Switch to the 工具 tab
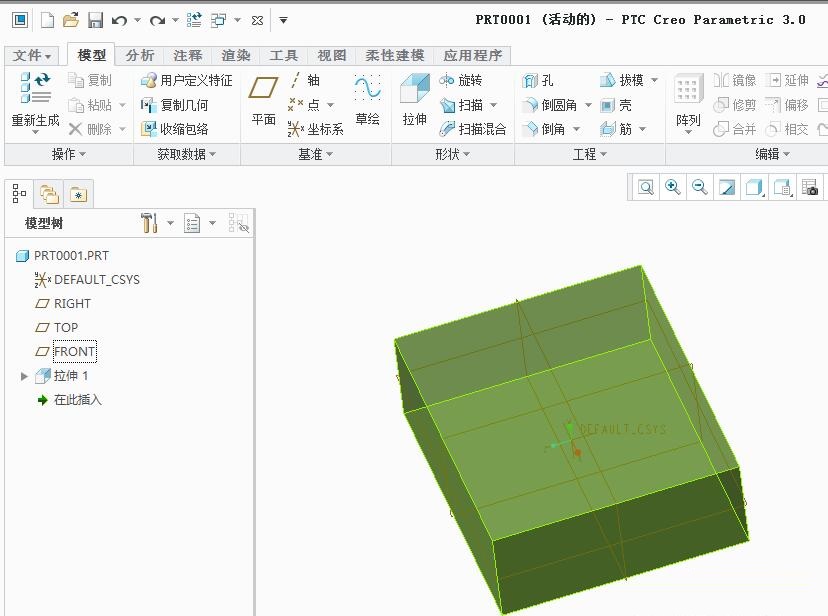Screen dimensions: 828x616 (x=284, y=55)
